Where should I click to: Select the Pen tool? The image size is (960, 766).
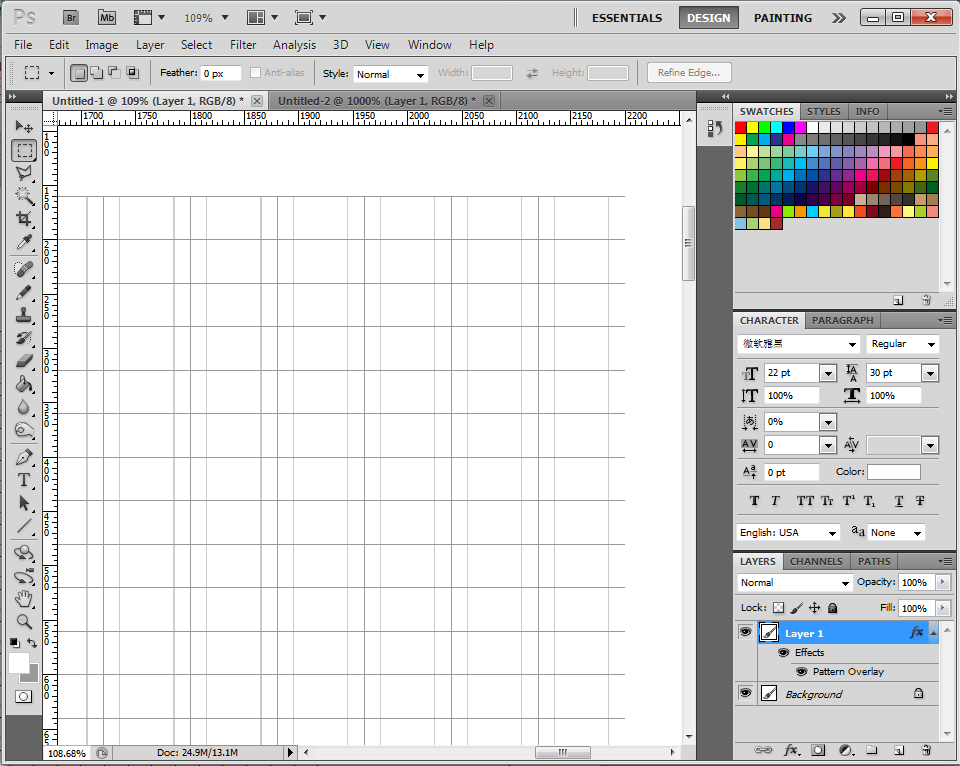24,457
